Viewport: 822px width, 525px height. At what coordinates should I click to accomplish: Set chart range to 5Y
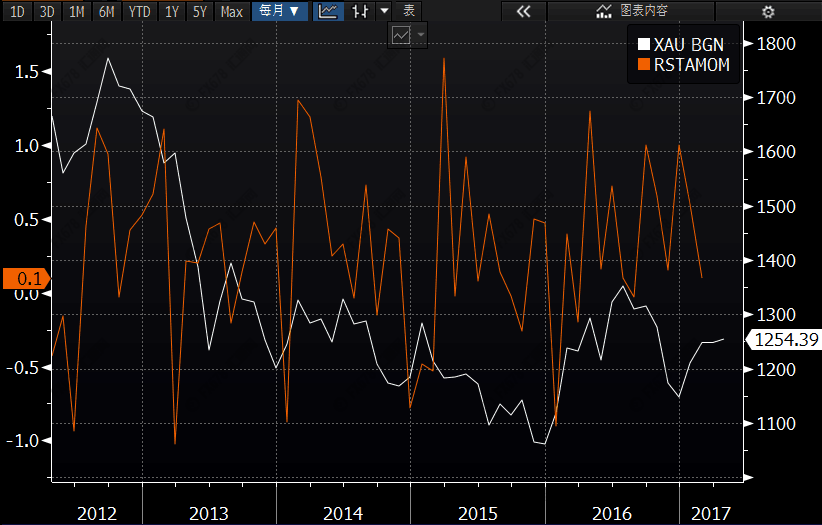click(x=200, y=11)
